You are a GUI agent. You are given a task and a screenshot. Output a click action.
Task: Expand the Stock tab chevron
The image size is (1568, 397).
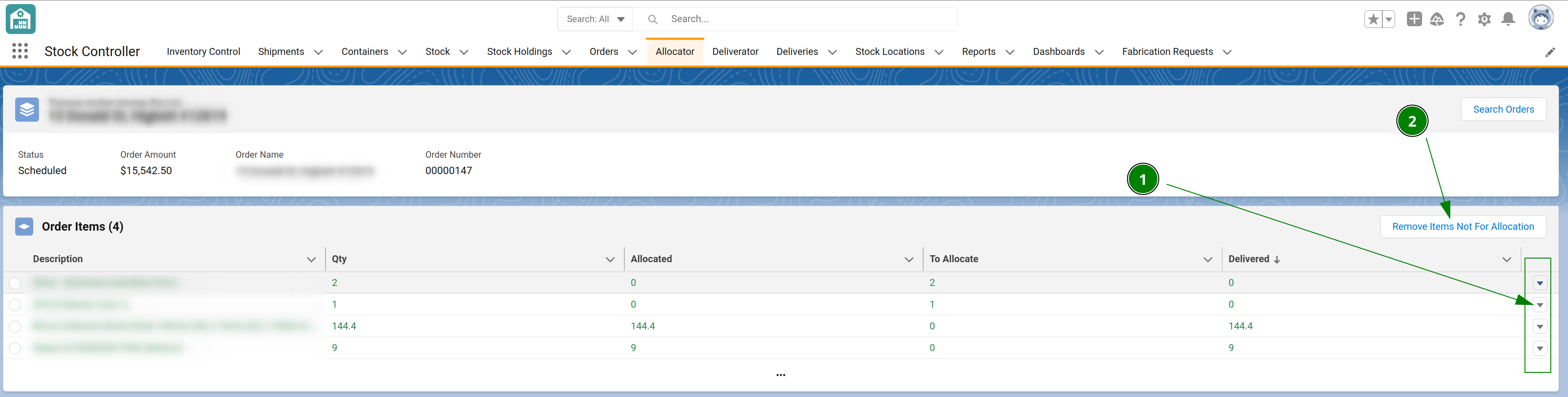click(464, 52)
